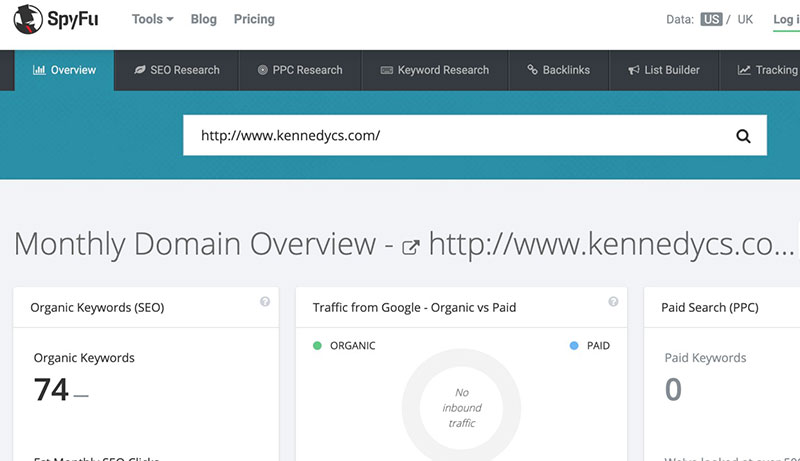
Task: Switch data region to UK
Action: pos(745,19)
